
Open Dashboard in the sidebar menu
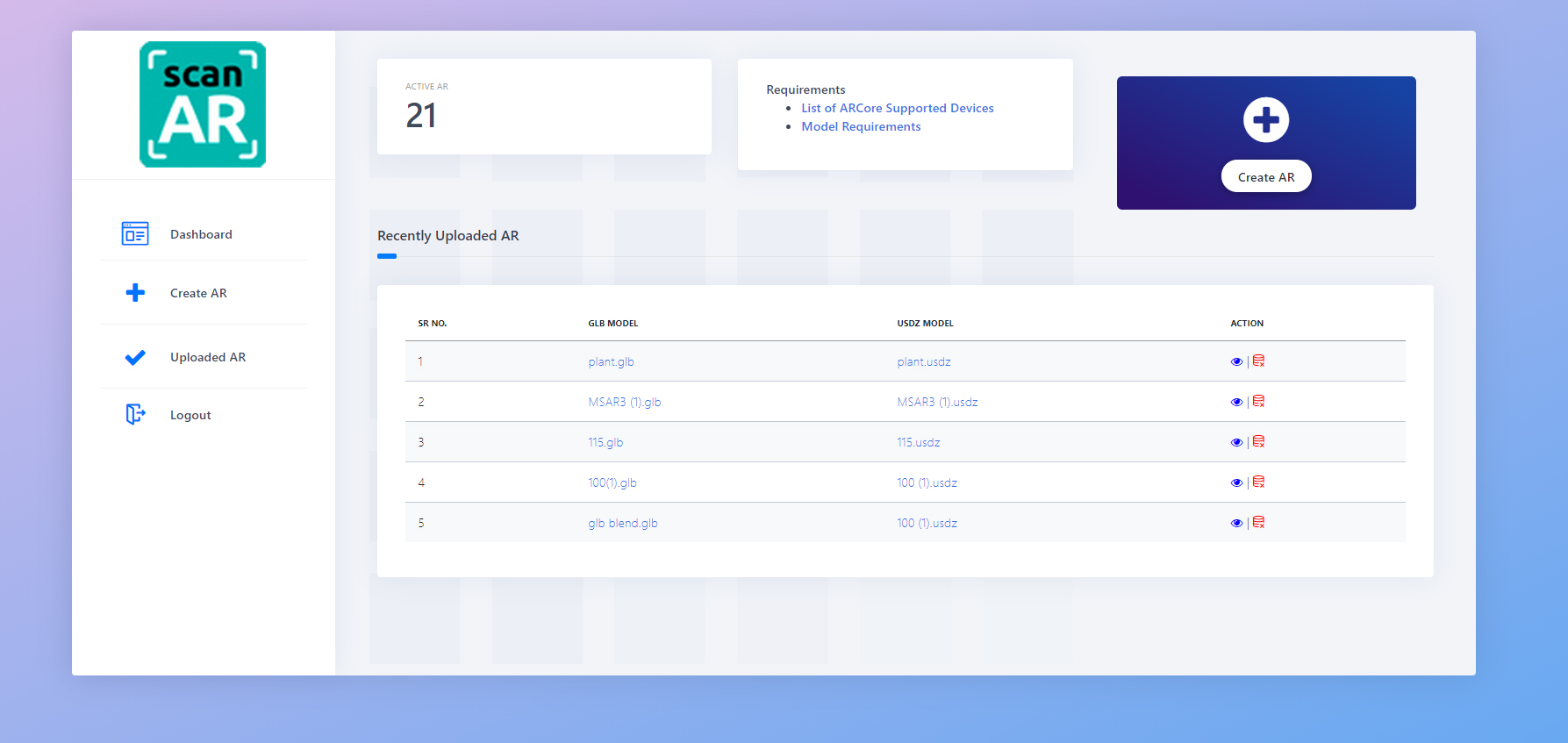tap(201, 234)
